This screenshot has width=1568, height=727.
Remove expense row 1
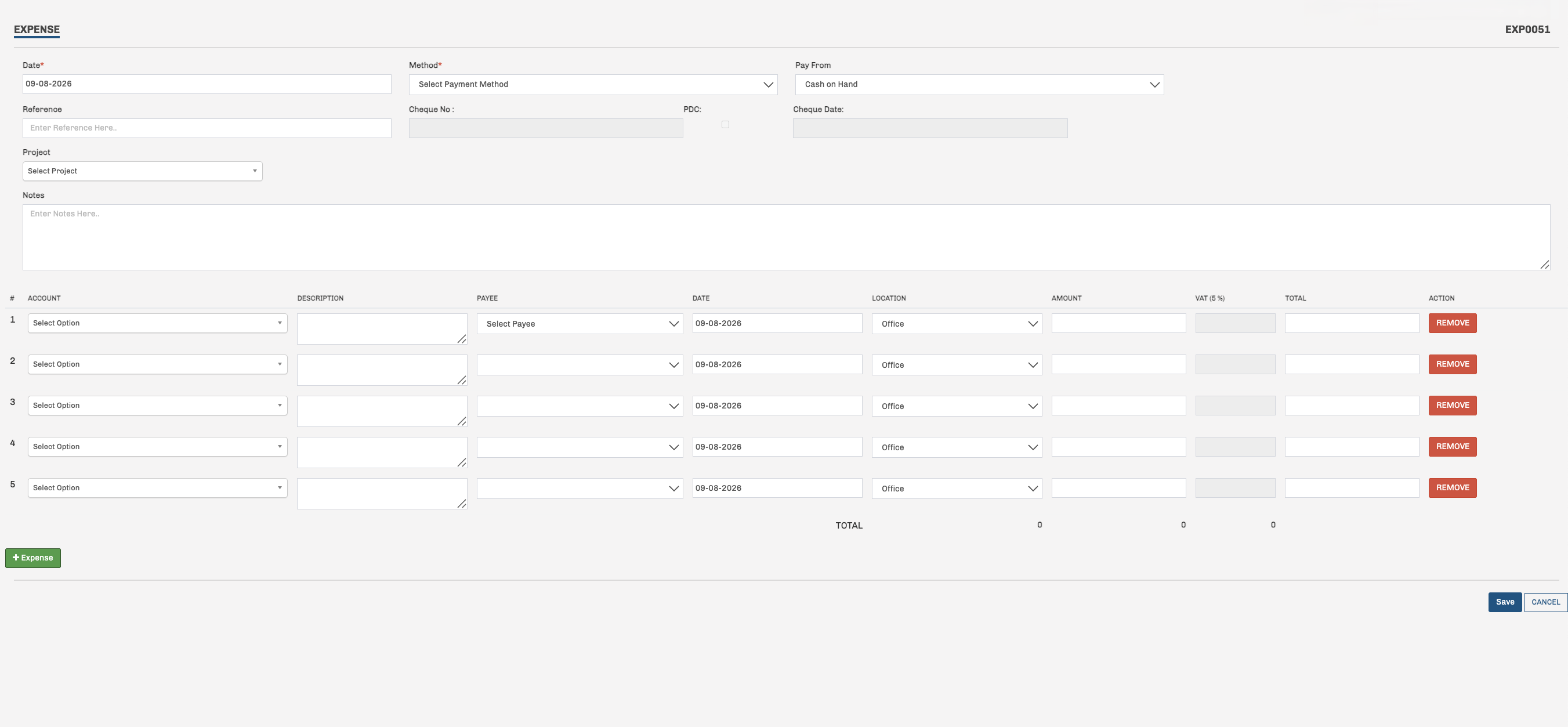tap(1453, 323)
